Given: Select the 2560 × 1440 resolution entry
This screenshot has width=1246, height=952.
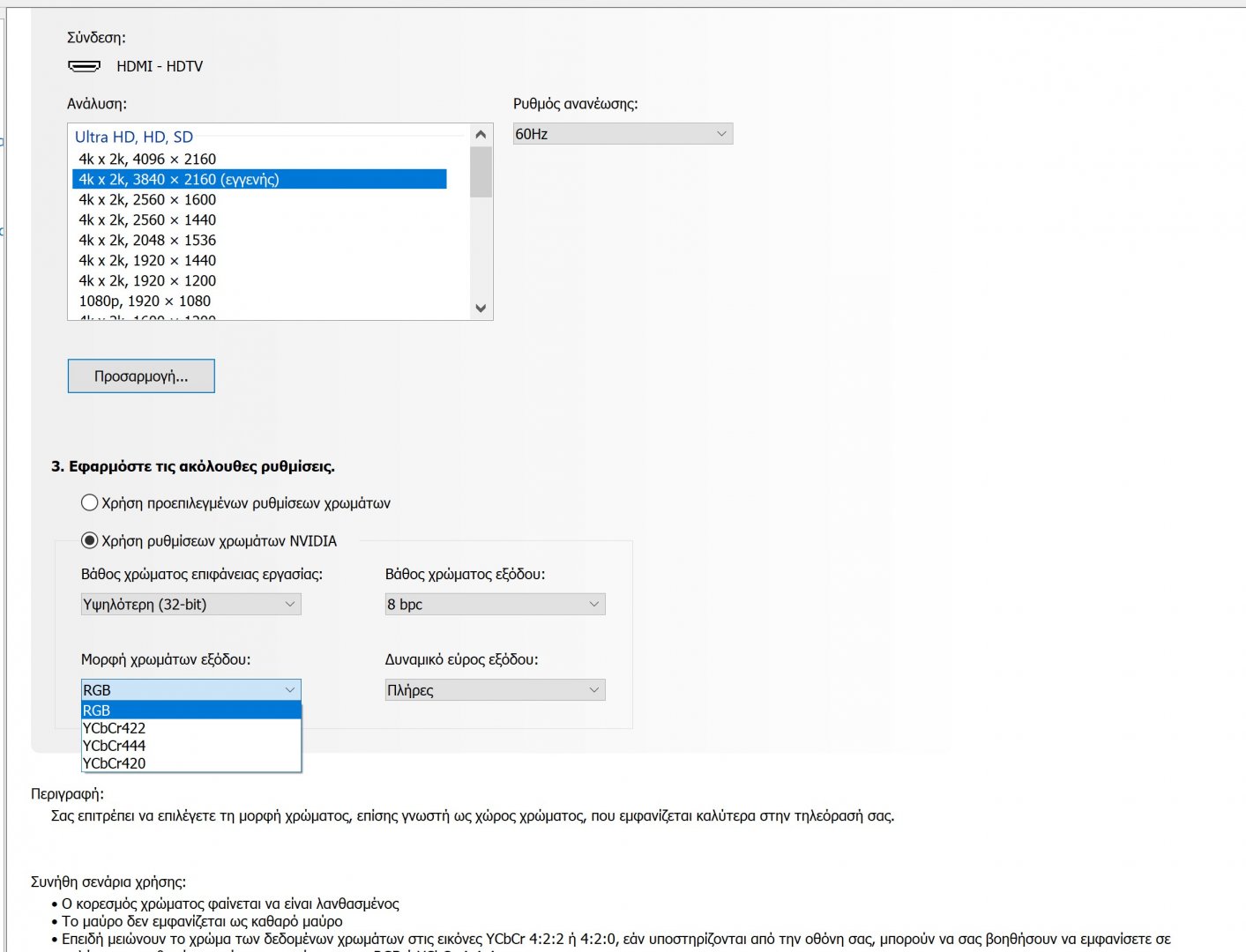Looking at the screenshot, I should (147, 220).
